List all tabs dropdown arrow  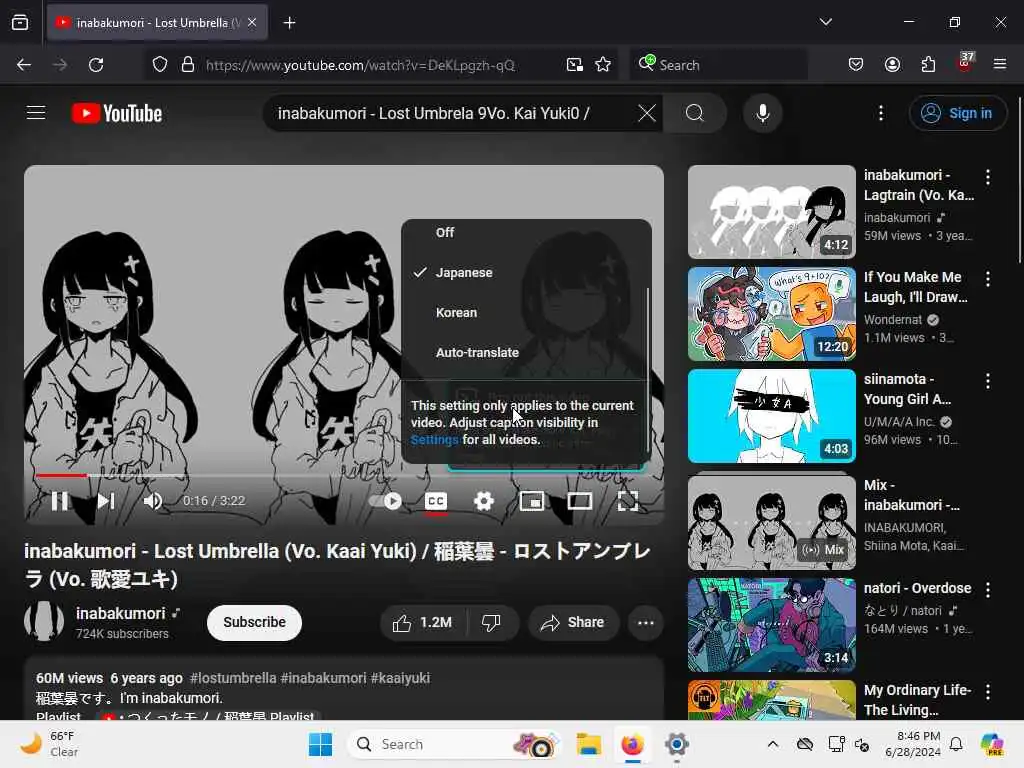pyautogui.click(x=825, y=22)
